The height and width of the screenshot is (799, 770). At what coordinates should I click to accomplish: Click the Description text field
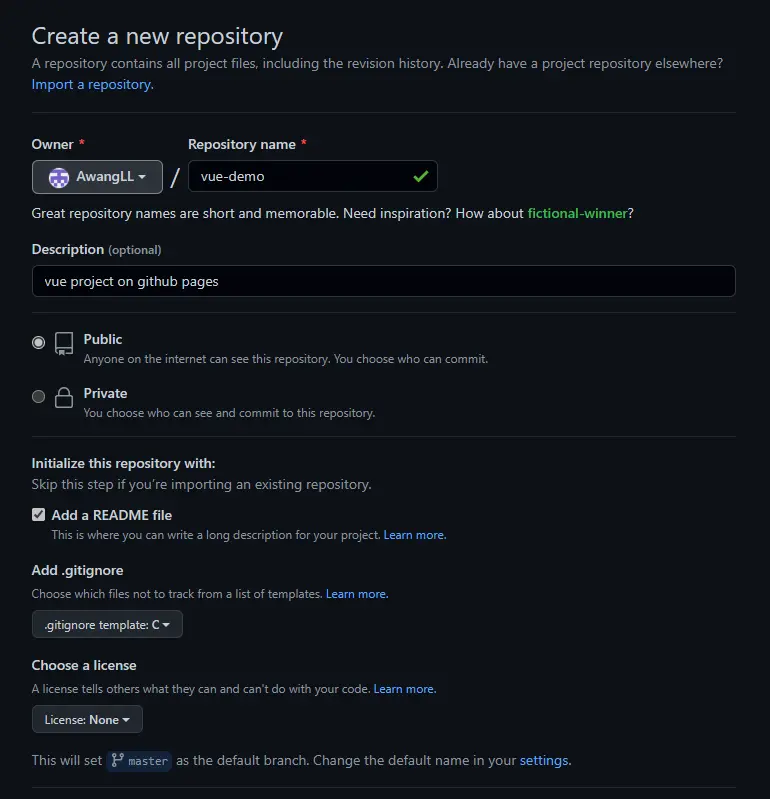coord(383,281)
